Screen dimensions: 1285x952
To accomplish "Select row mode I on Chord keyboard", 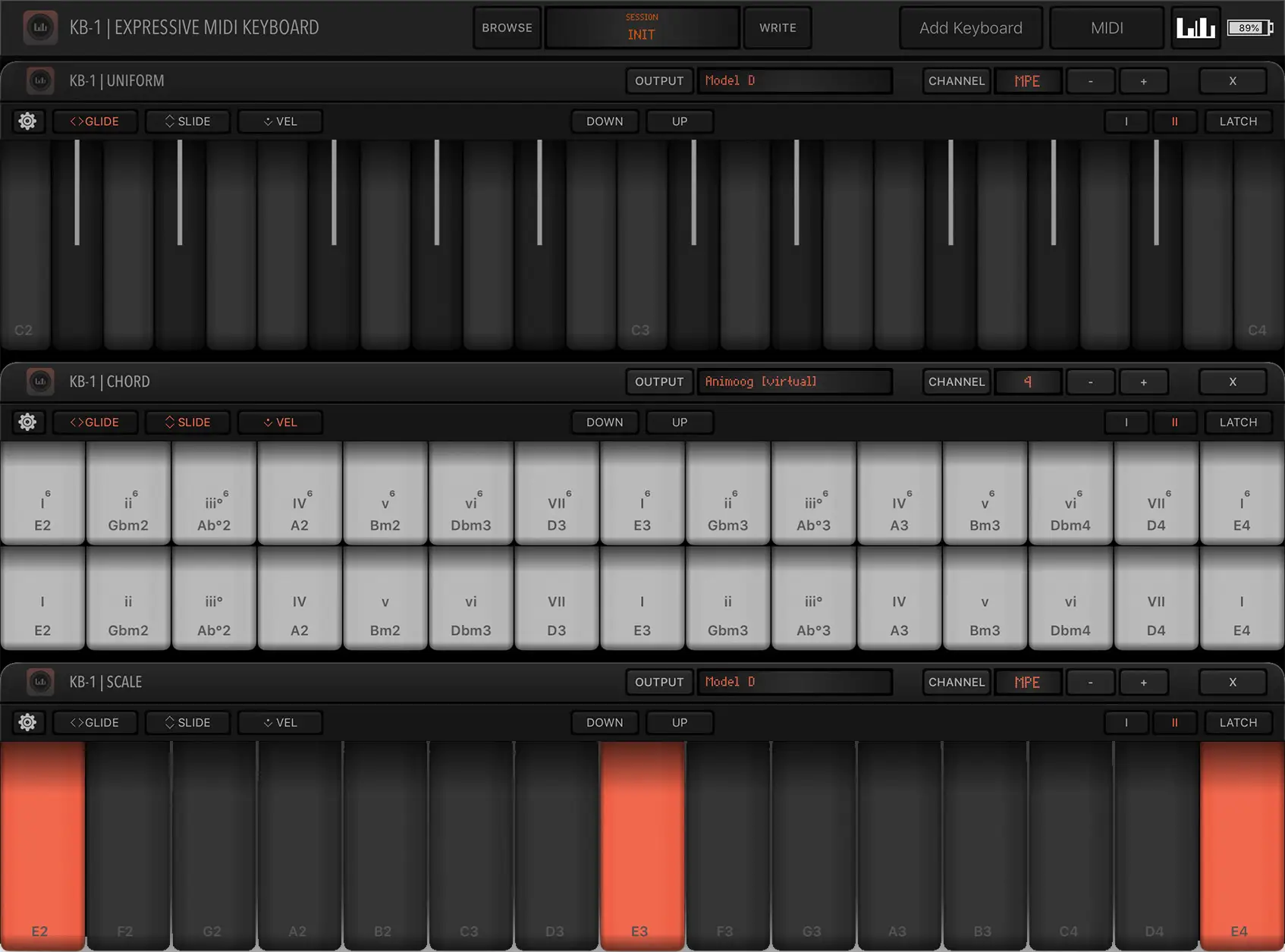I will coord(1126,423).
